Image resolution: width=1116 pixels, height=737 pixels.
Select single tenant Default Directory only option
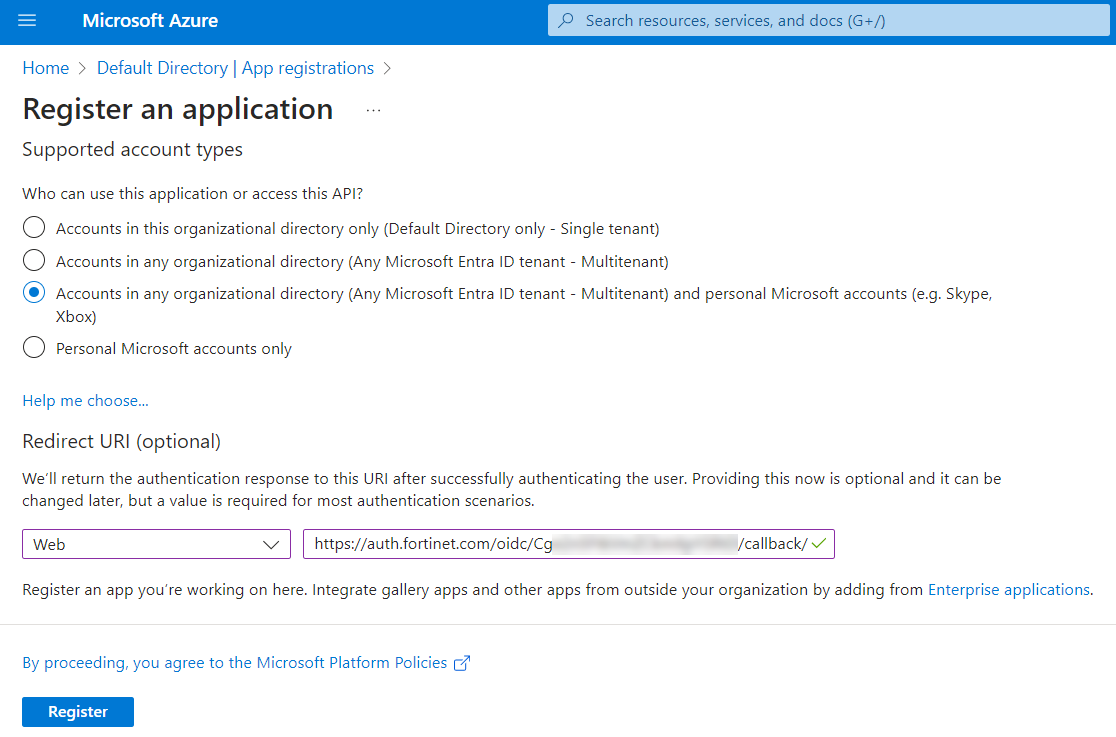[34, 228]
